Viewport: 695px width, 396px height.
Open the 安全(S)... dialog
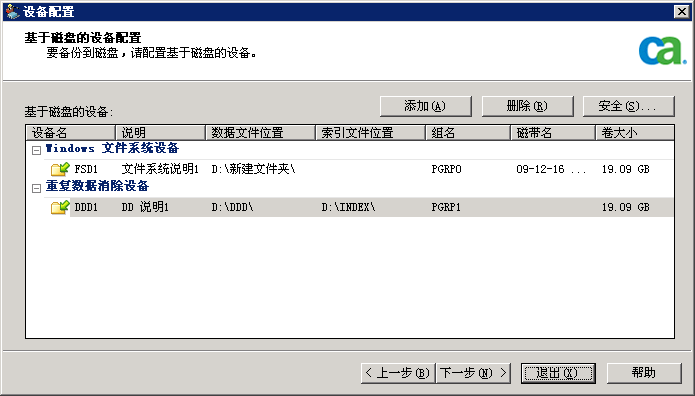click(629, 106)
